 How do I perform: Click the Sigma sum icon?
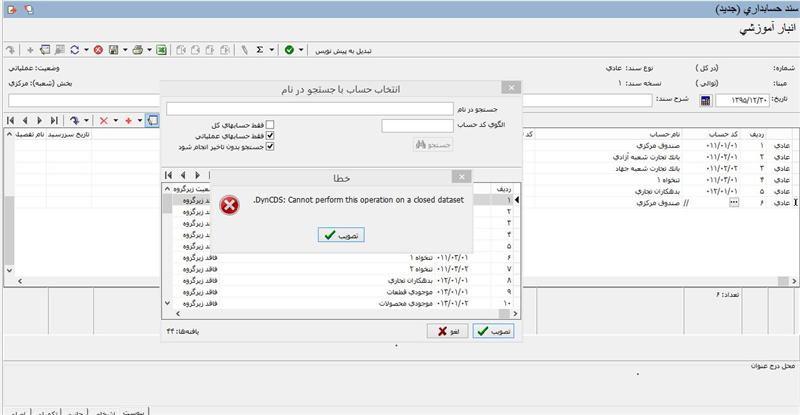pos(260,49)
